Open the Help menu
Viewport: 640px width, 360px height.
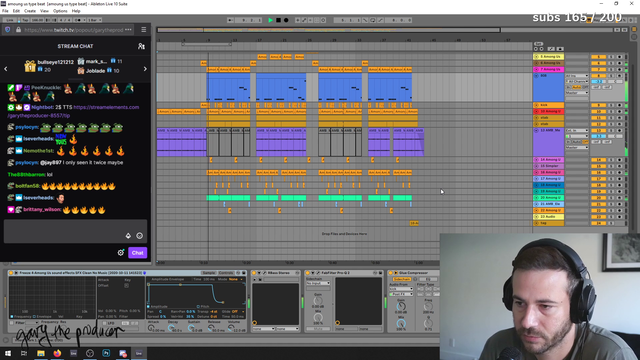point(76,11)
